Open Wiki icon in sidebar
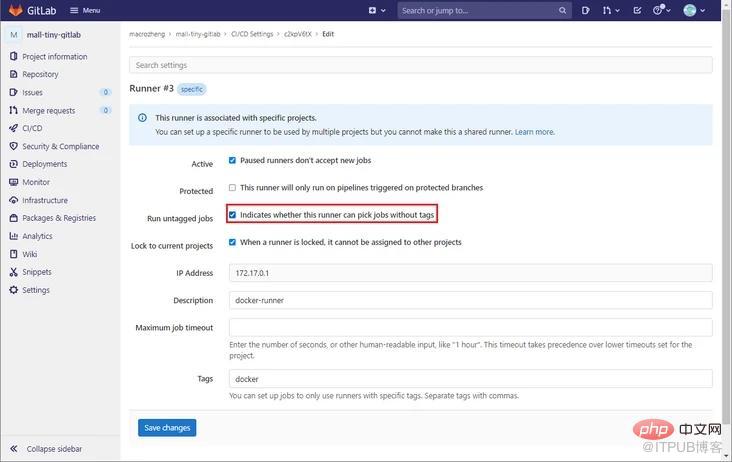 pyautogui.click(x=14, y=254)
